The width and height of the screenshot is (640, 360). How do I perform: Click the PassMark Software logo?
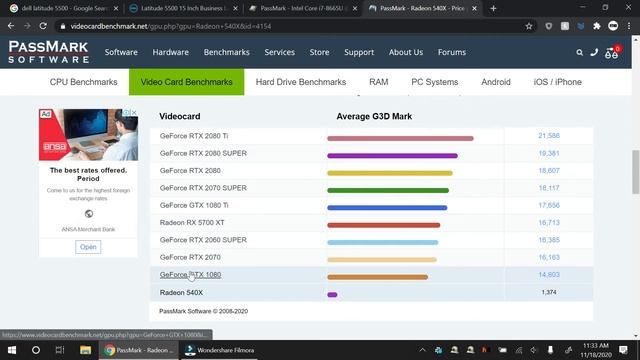[x=49, y=52]
